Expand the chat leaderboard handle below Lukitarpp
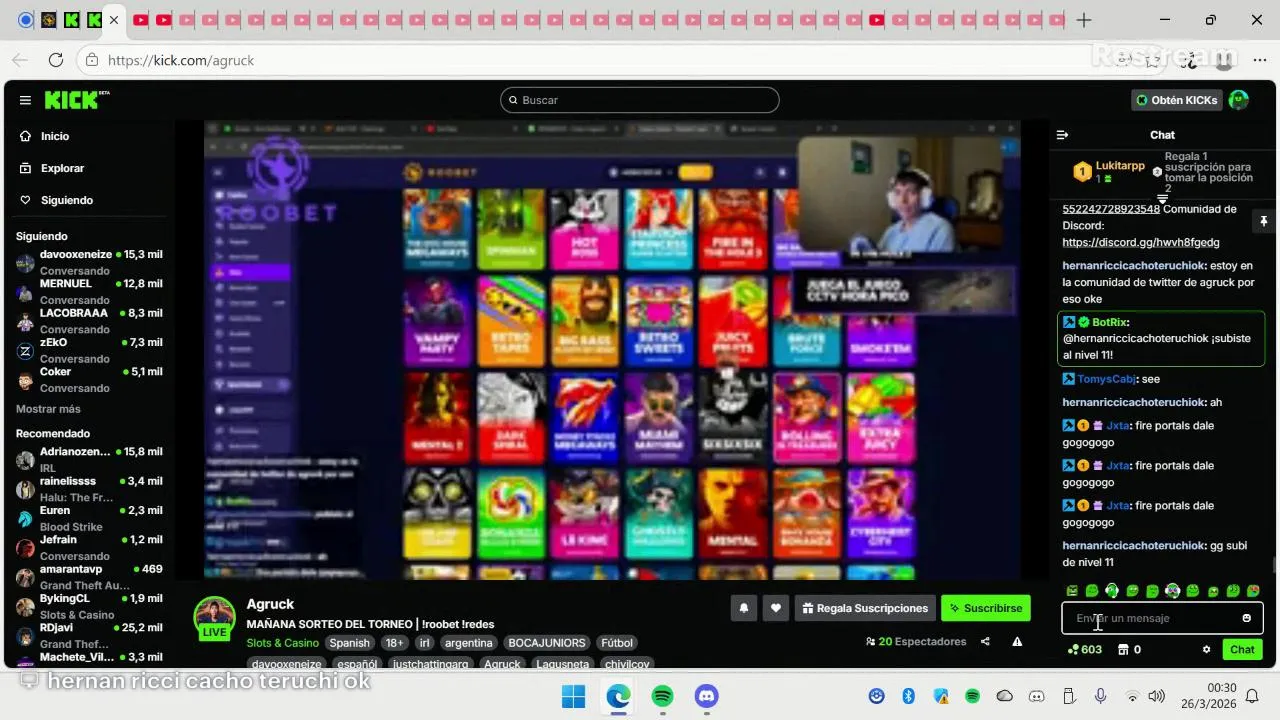The height and width of the screenshot is (720, 1280). [1162, 199]
